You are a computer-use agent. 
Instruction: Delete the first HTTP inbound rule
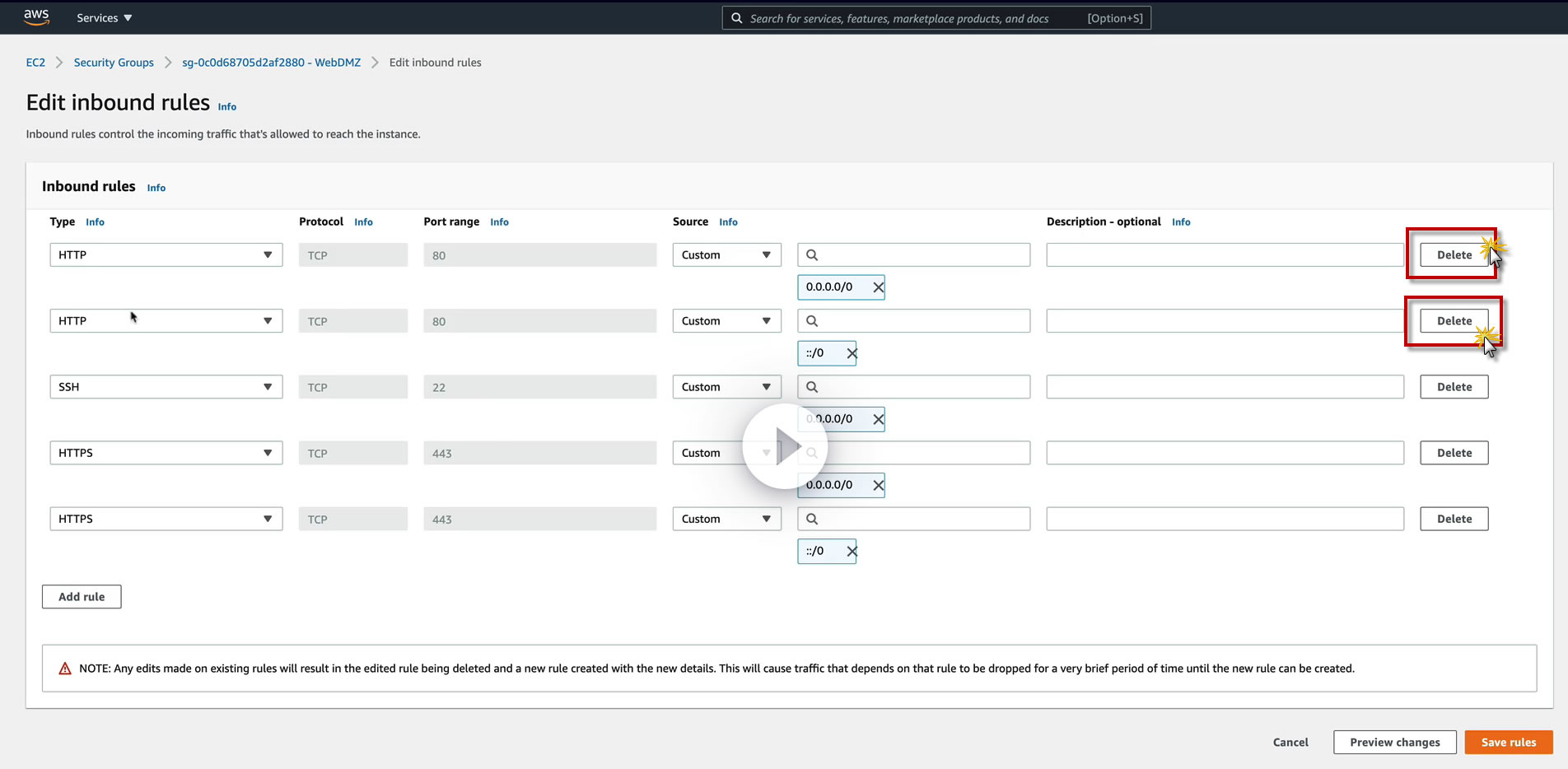[1454, 255]
